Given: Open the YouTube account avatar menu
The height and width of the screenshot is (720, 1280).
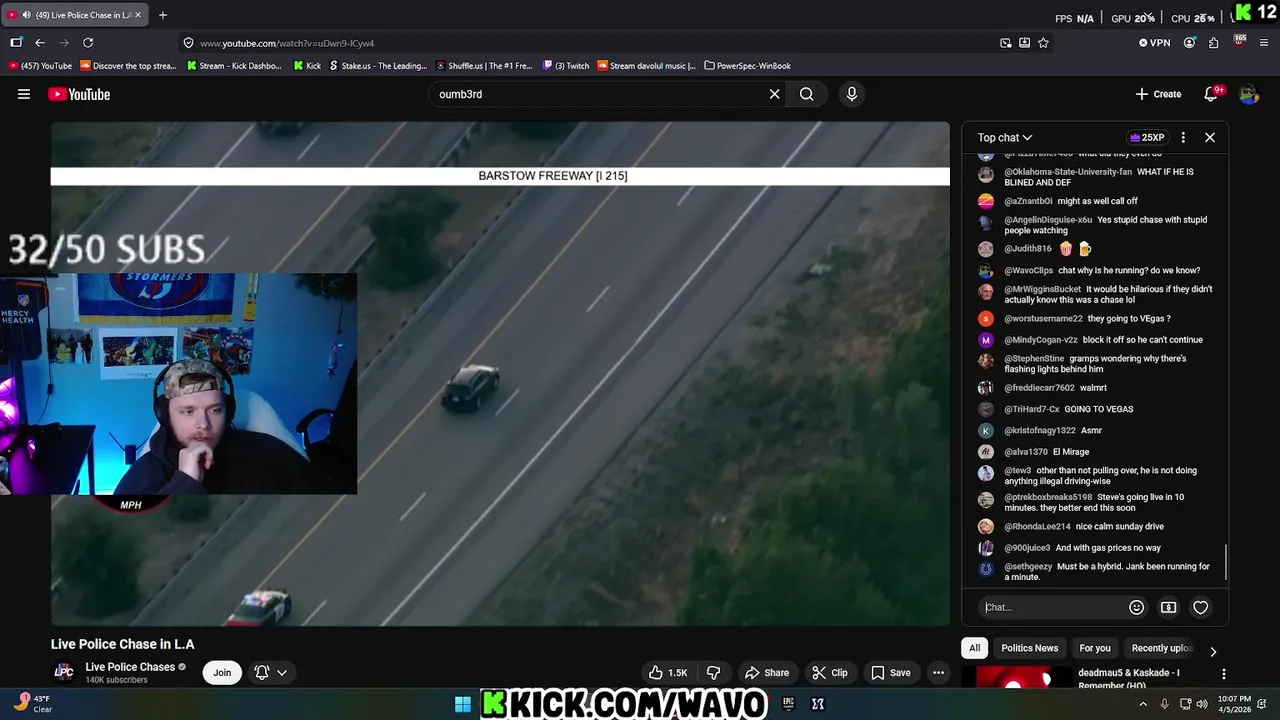Looking at the screenshot, I should click(1249, 94).
